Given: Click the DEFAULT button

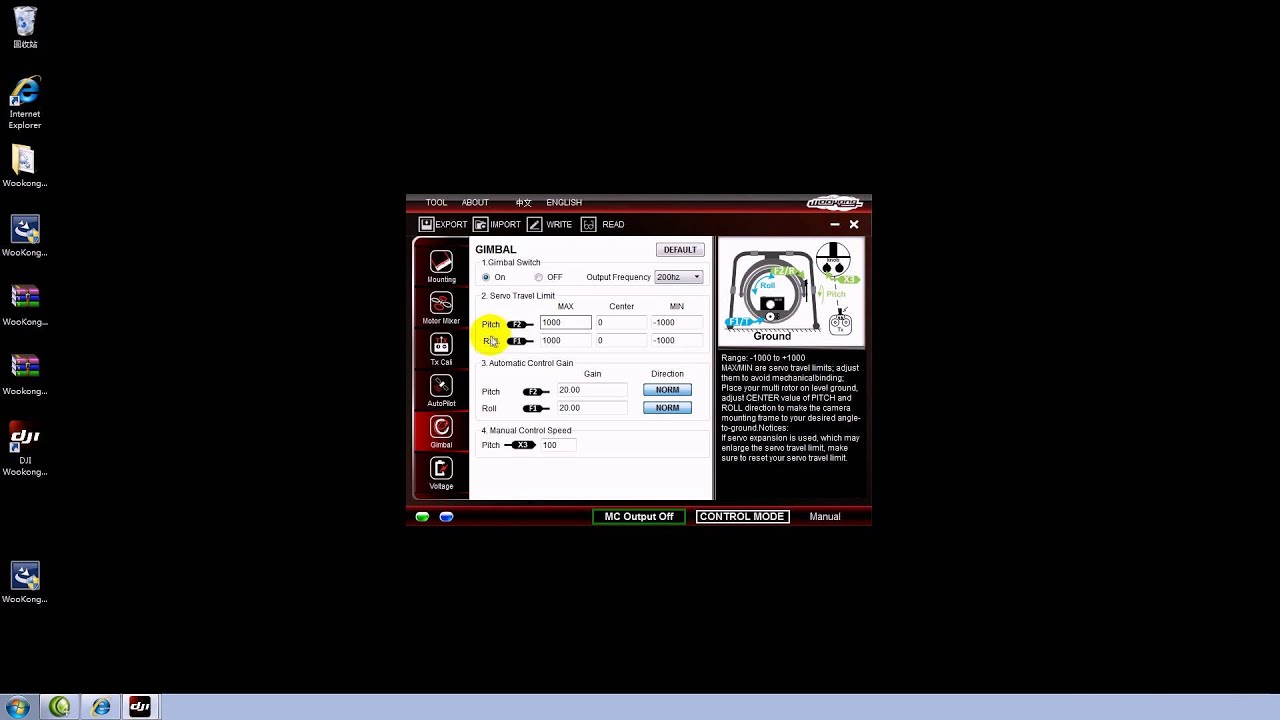Looking at the screenshot, I should 680,250.
